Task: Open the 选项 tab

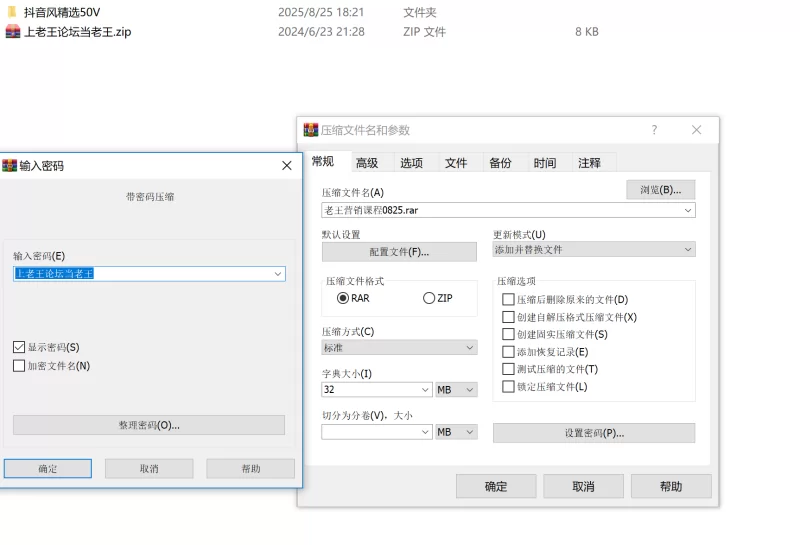Action: point(412,163)
